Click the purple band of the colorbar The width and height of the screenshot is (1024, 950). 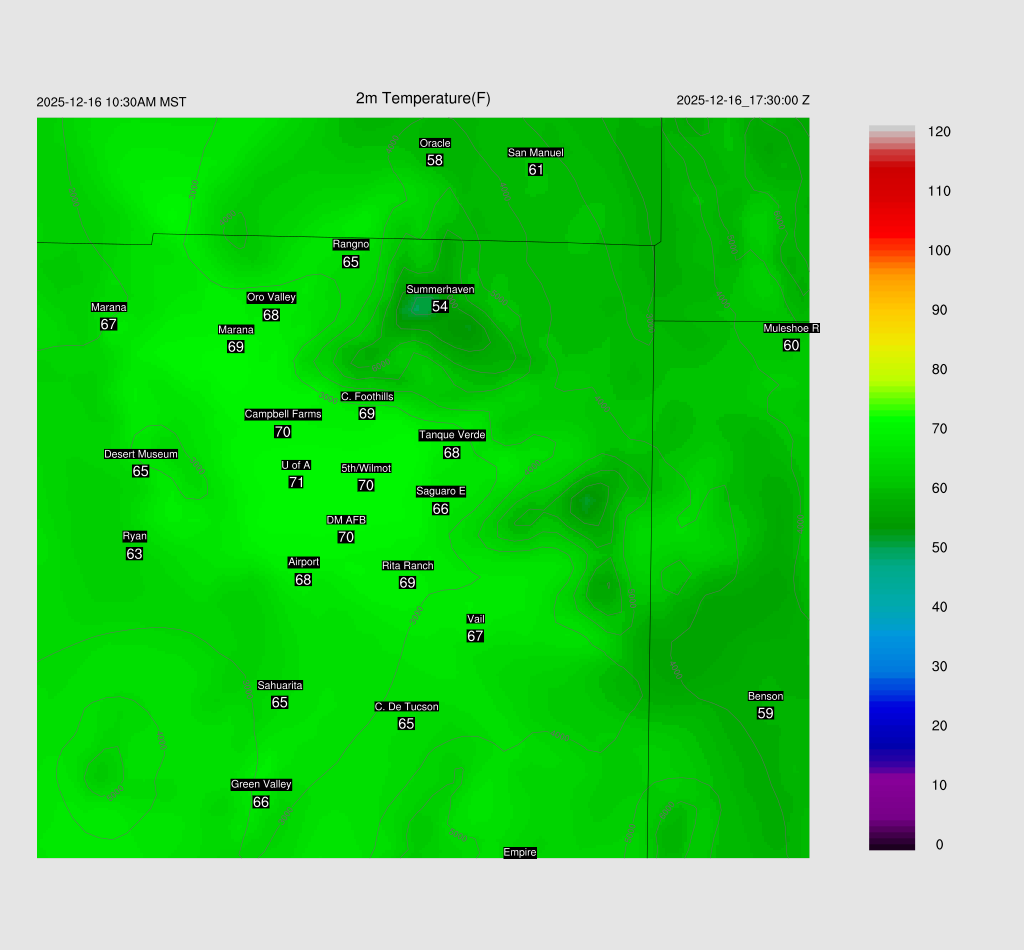click(892, 790)
